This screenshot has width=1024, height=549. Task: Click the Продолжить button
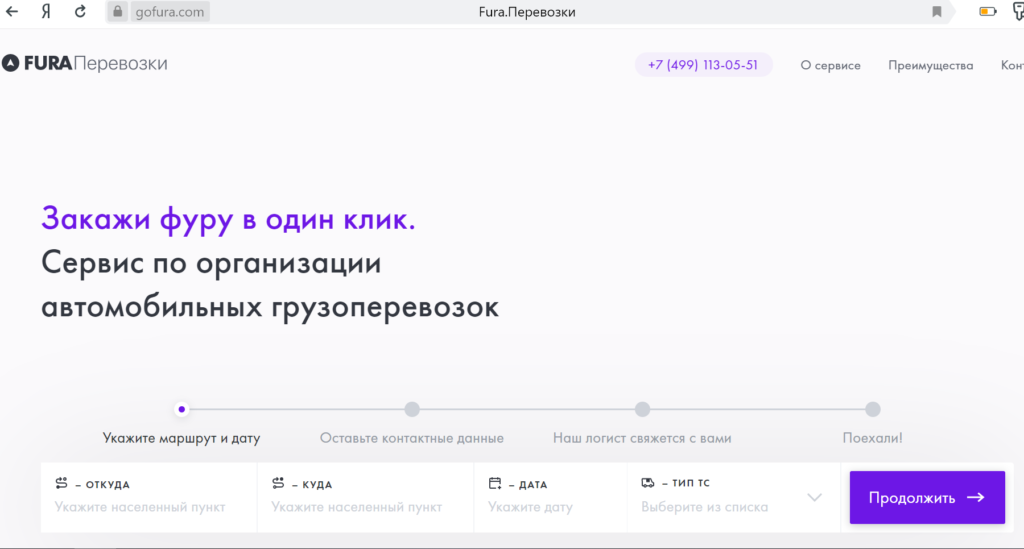pyautogui.click(x=927, y=497)
